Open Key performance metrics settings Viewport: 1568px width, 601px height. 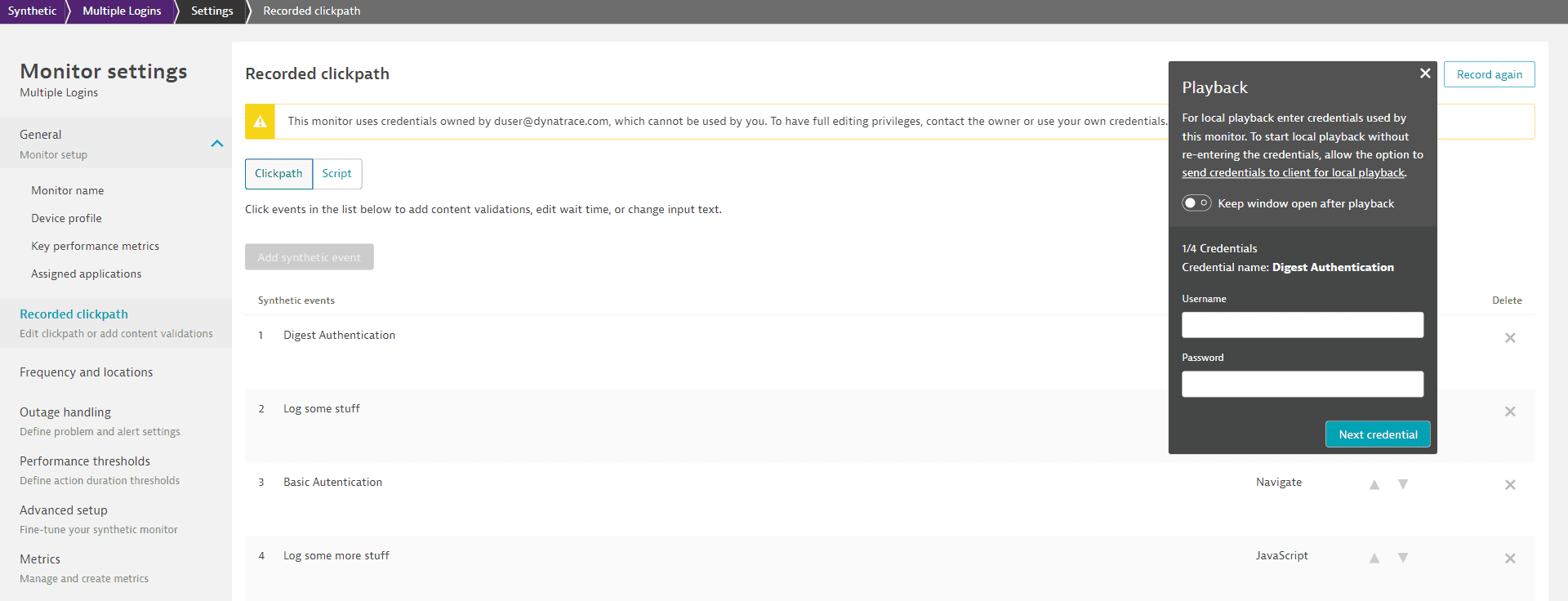[95, 247]
